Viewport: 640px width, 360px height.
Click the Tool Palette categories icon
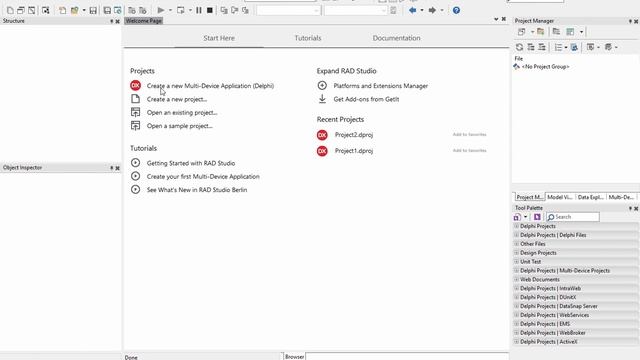coord(518,217)
